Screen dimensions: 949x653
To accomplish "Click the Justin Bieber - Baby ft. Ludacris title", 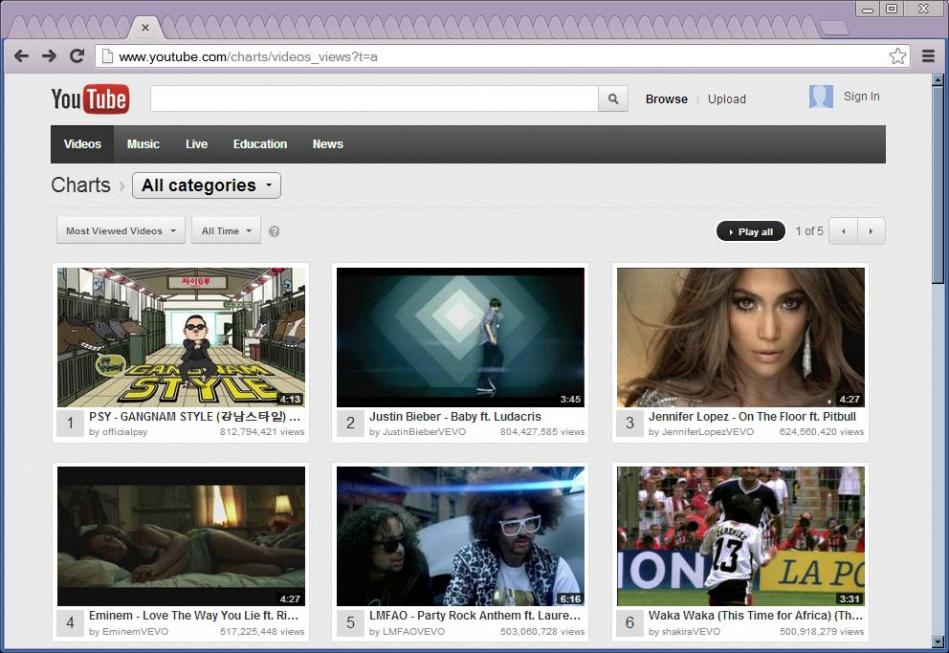I will (x=455, y=416).
